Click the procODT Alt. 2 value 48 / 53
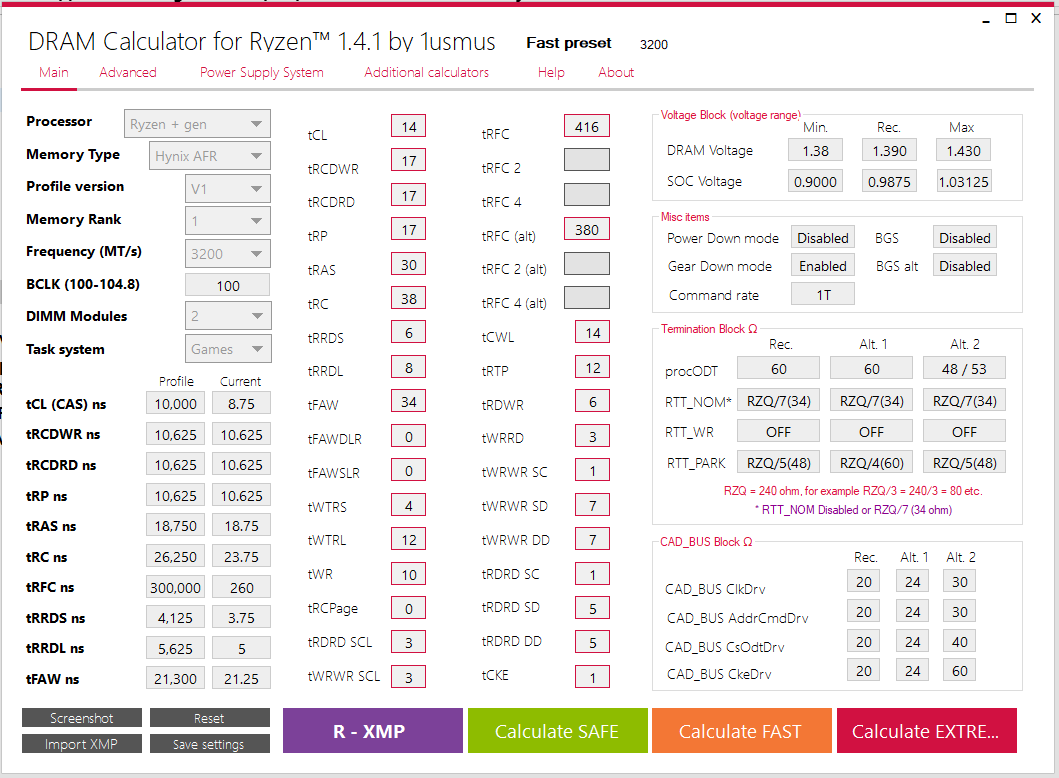 pyautogui.click(x=964, y=369)
